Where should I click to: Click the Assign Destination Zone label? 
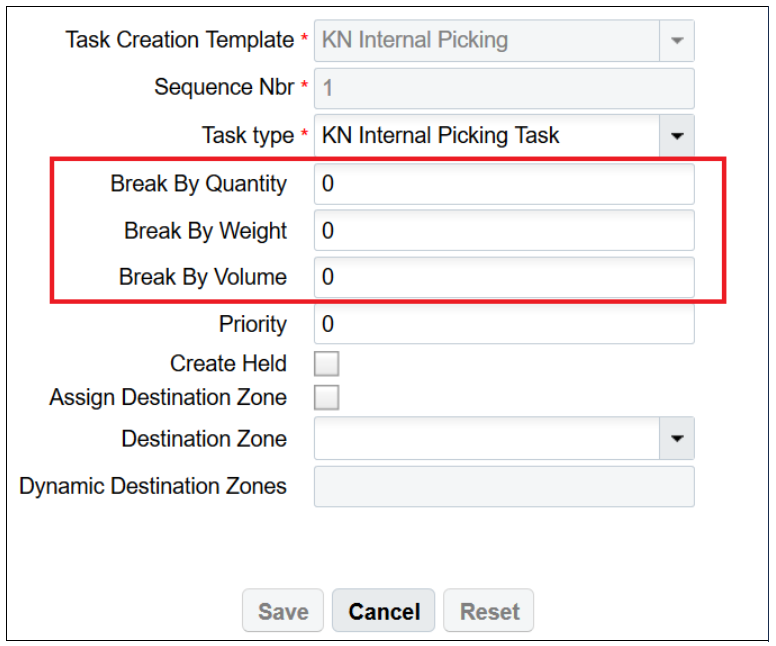(x=168, y=398)
